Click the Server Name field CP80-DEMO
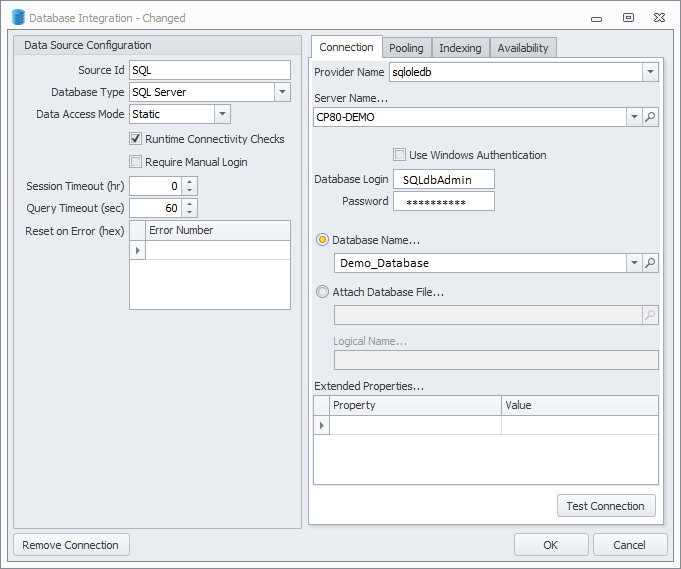The width and height of the screenshot is (681, 569). click(x=470, y=117)
